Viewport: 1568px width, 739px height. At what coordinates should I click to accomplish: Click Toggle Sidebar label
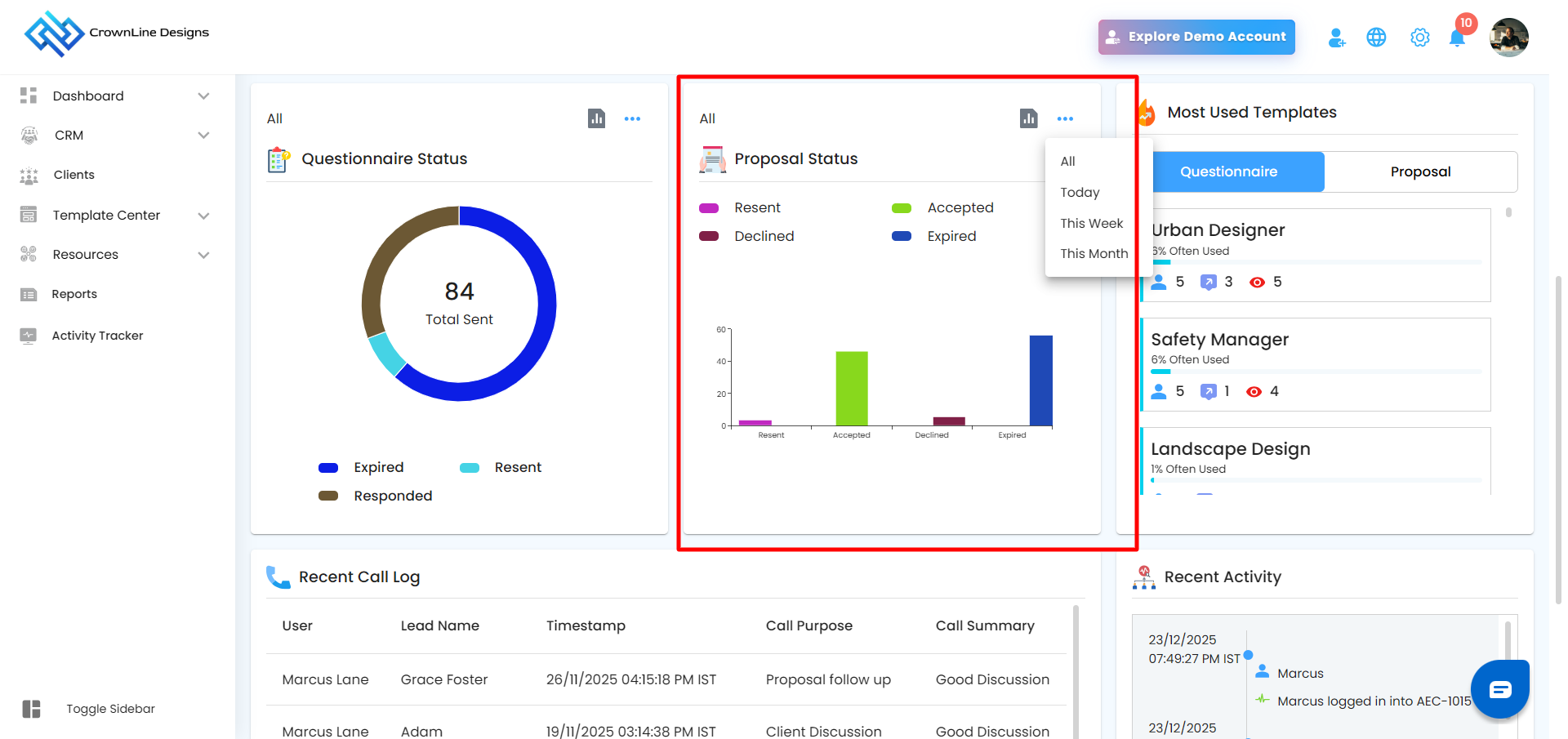110,709
